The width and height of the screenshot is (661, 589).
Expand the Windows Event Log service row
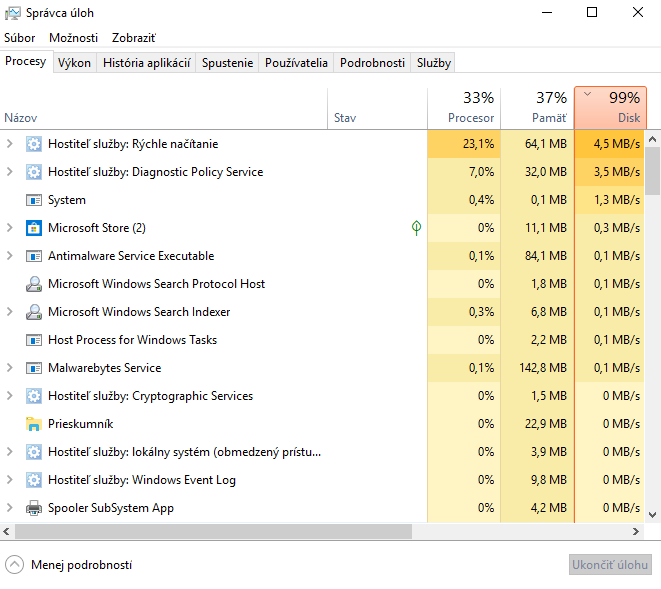(9, 479)
